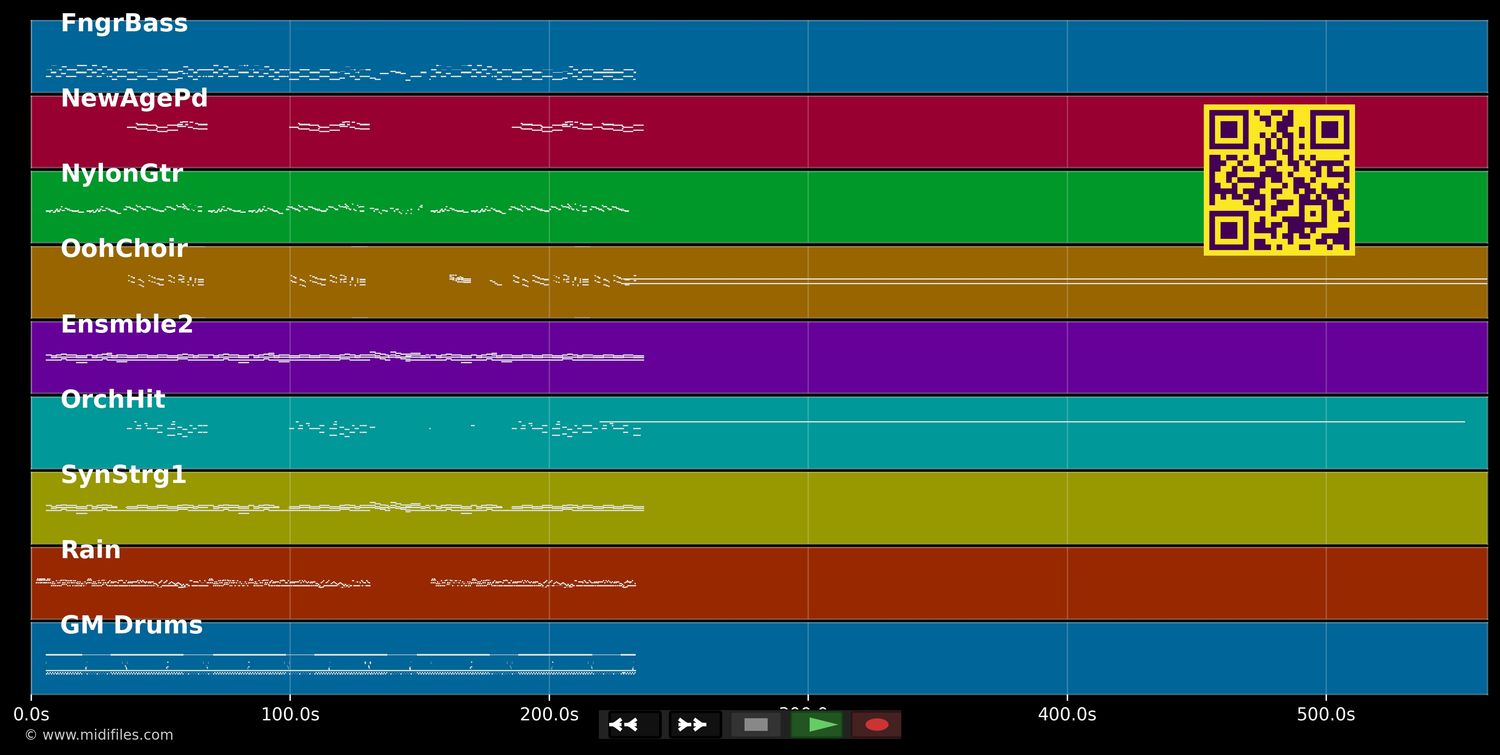Screen dimensions: 1500x755
Task: Click the GM Drums track name
Action: (132, 626)
